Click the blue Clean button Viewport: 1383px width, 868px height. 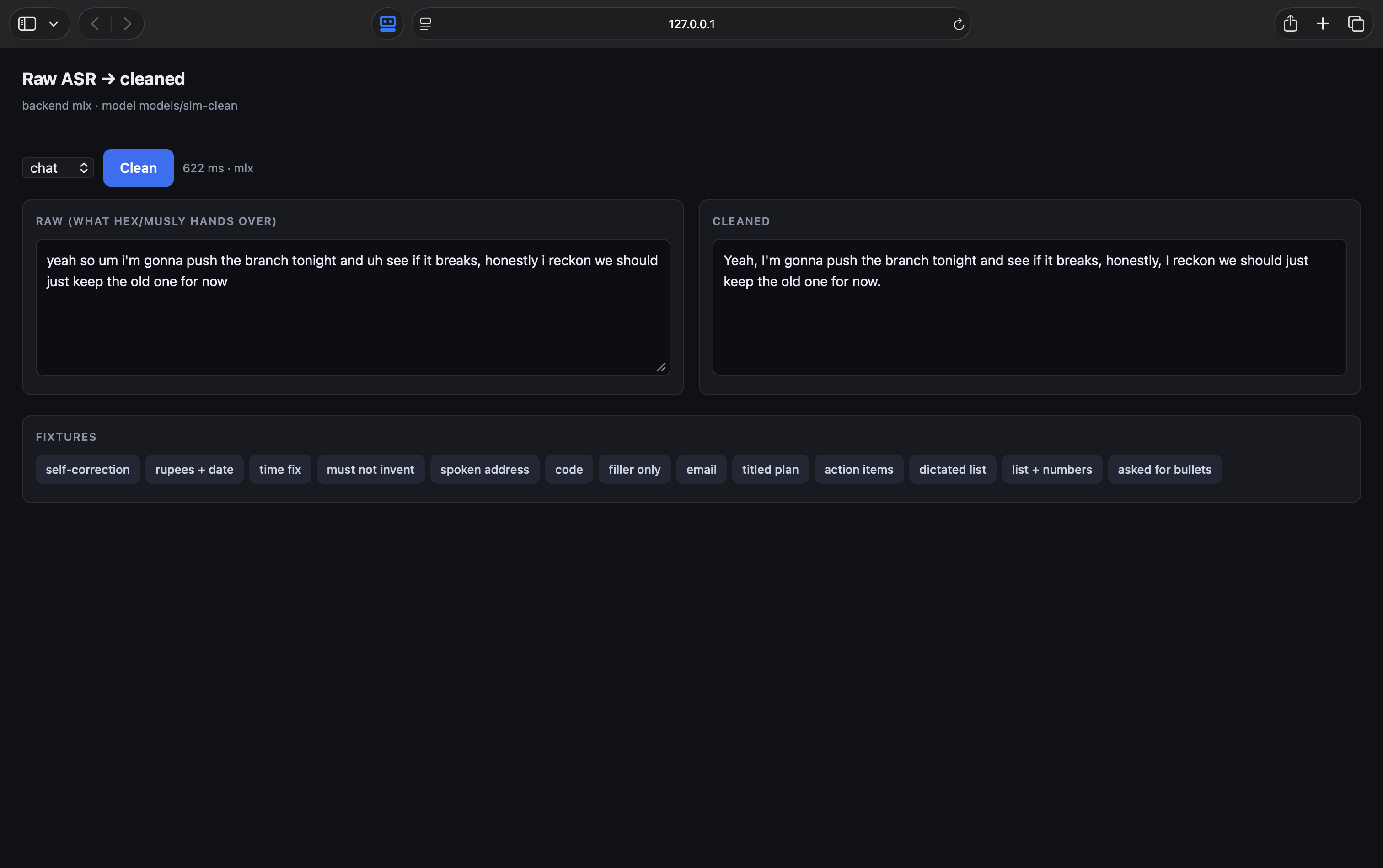139,168
